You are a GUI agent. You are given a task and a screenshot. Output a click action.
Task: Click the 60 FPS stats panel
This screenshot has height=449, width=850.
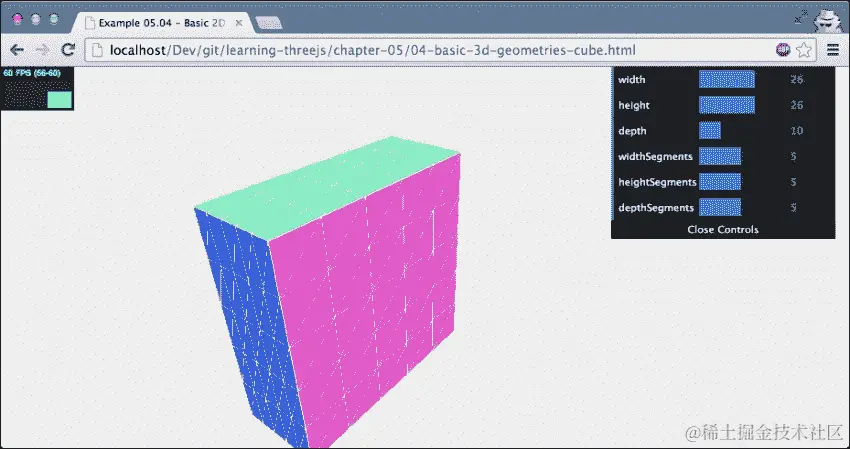pos(37,88)
